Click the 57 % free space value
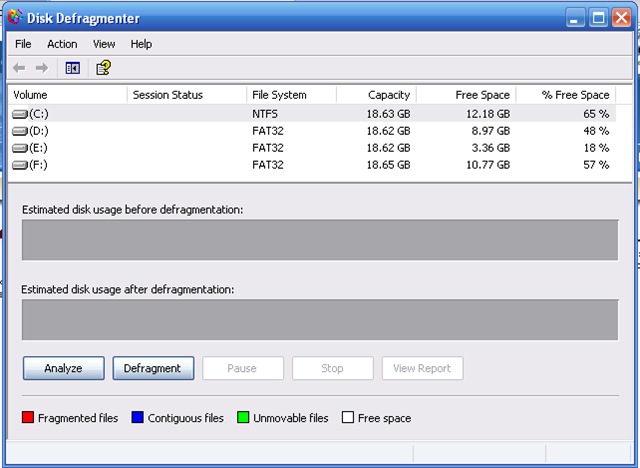Screen dimensions: 640x468 (x=596, y=165)
